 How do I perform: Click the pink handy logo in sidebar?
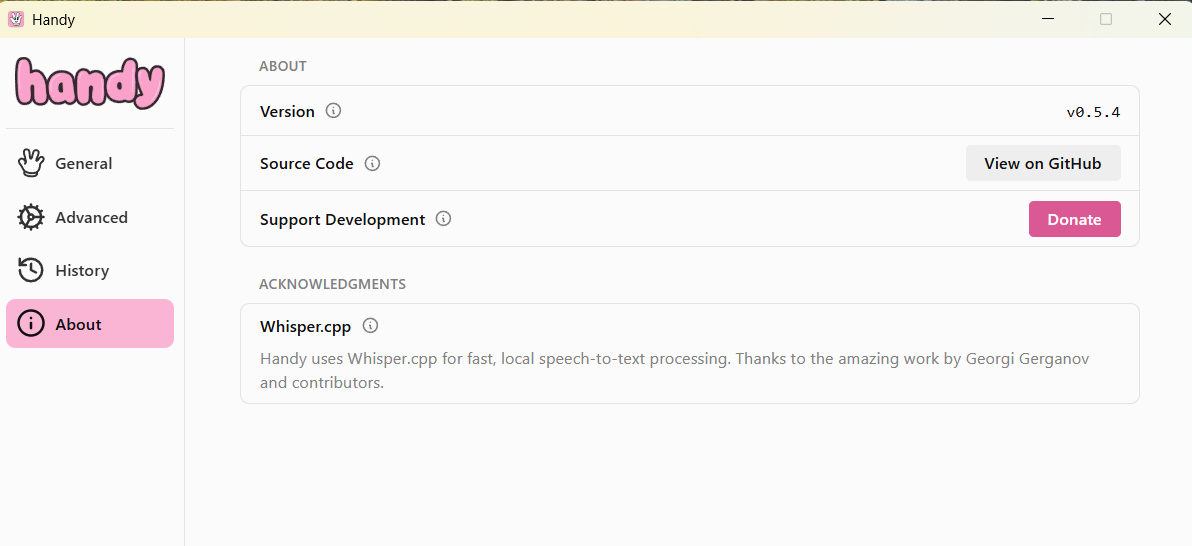(x=90, y=84)
